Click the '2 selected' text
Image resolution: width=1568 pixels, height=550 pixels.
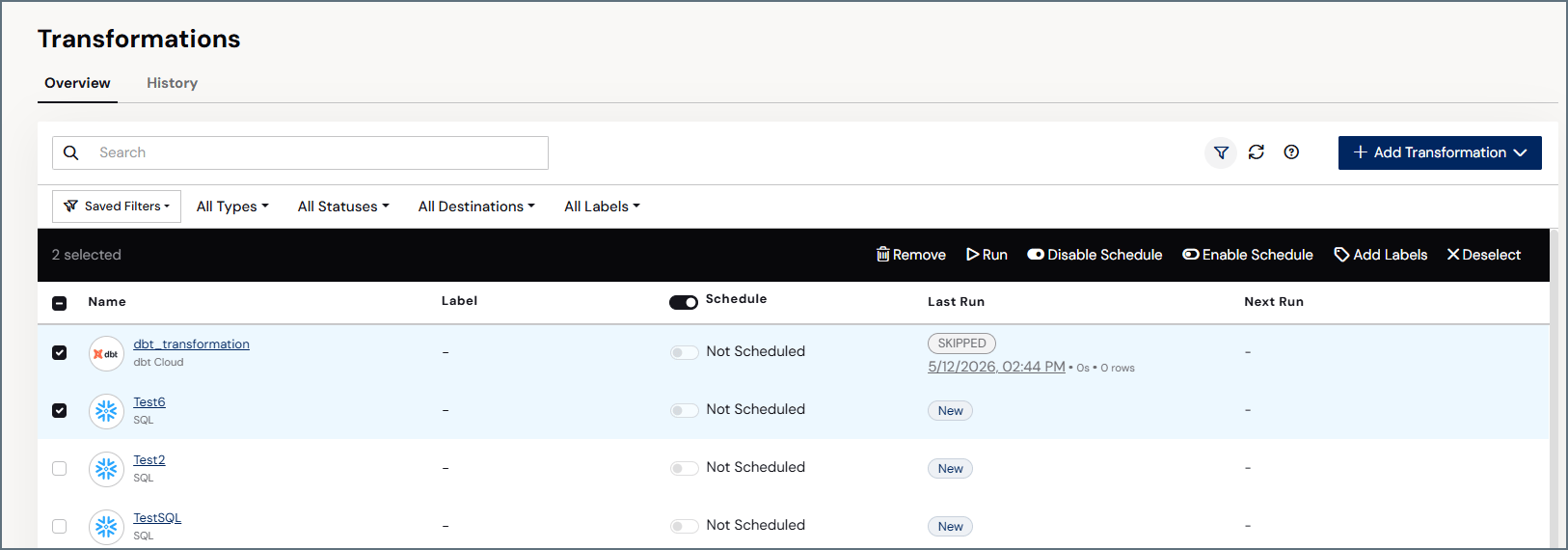click(x=87, y=255)
